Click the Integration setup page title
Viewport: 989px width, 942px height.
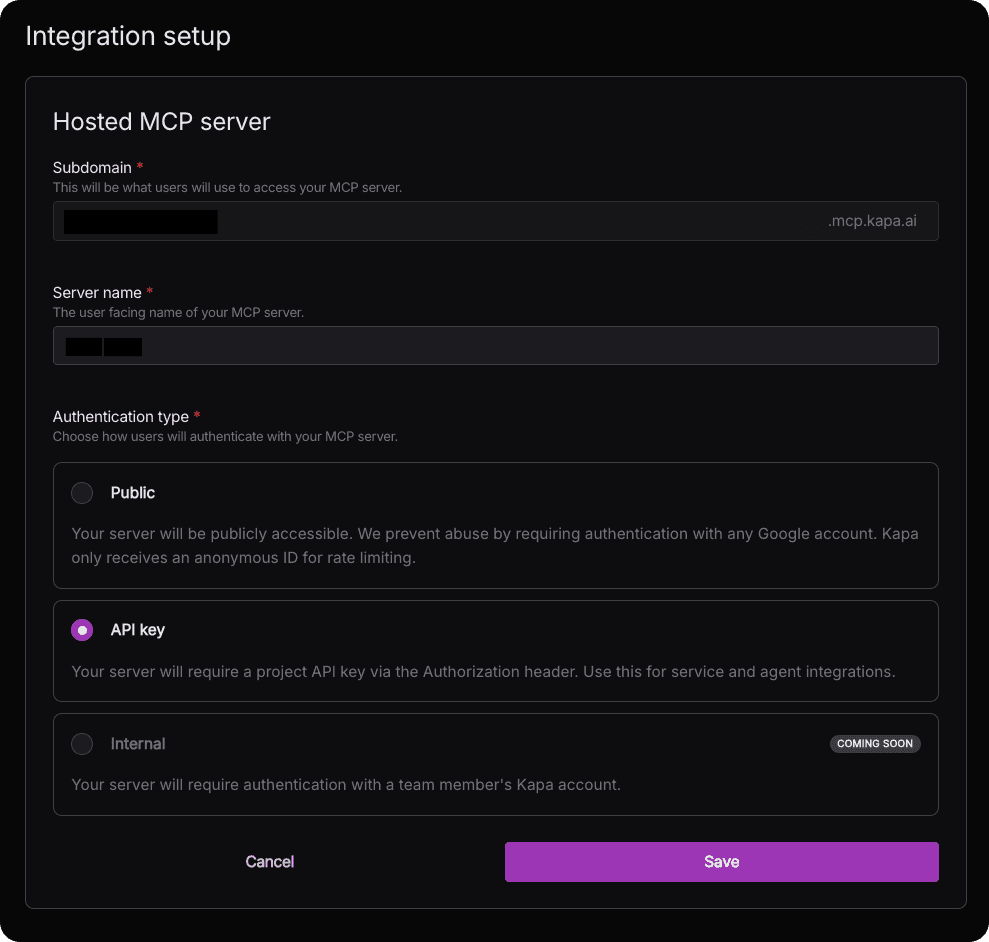click(x=128, y=36)
